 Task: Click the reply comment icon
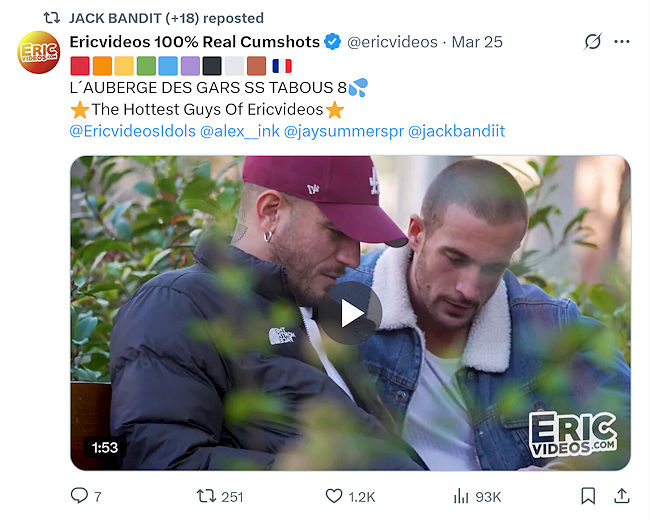[79, 496]
